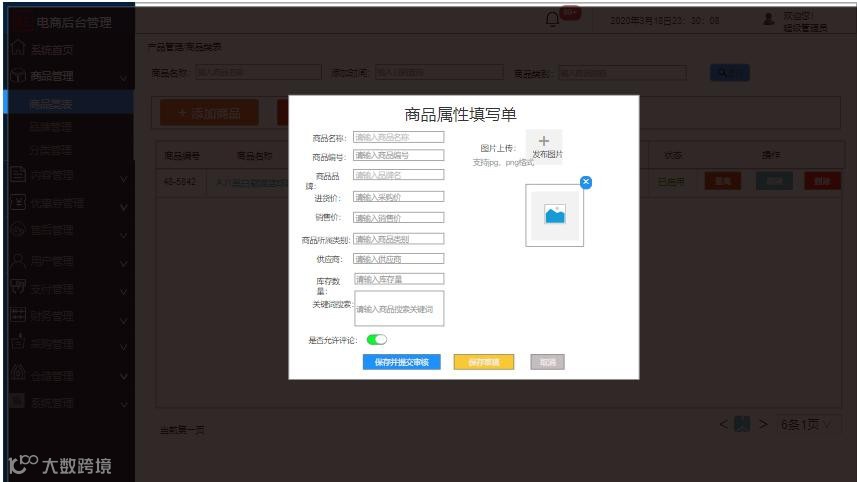
Task: Click the 商品编号 column header
Action: (x=182, y=156)
